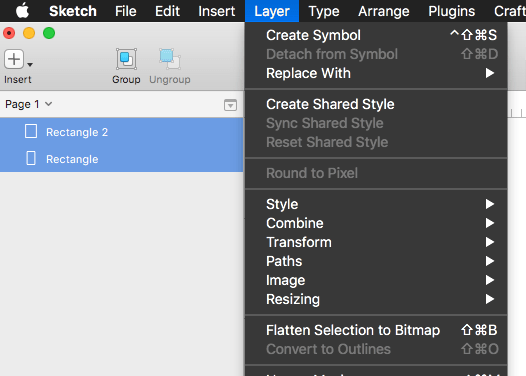Expand the Transform submenu arrow
The height and width of the screenshot is (376, 526).
[490, 242]
